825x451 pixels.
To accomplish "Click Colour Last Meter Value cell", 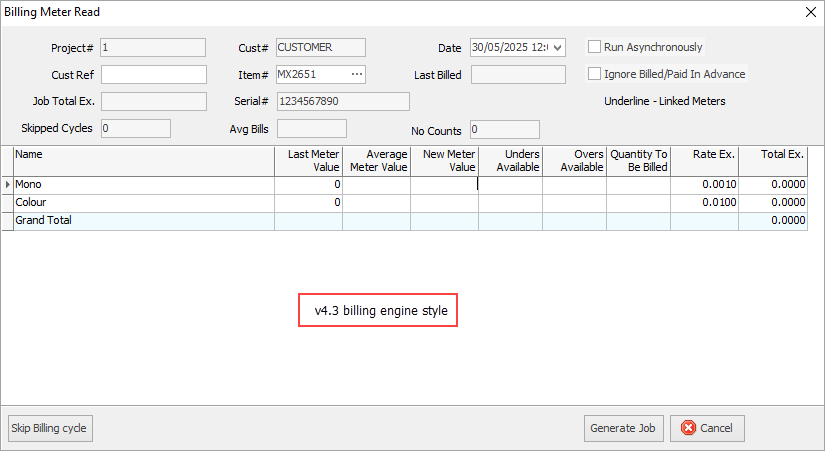I will [x=309, y=203].
